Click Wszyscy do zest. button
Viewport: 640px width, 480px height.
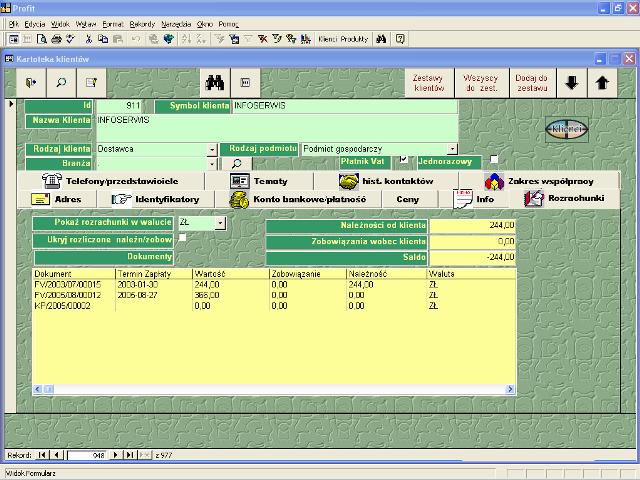coord(481,83)
